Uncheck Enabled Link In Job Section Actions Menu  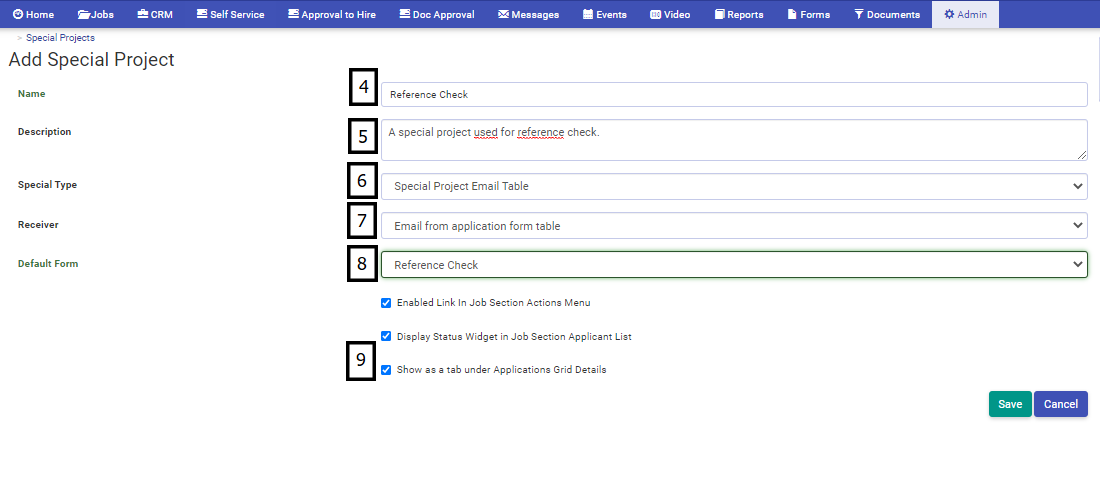click(386, 303)
